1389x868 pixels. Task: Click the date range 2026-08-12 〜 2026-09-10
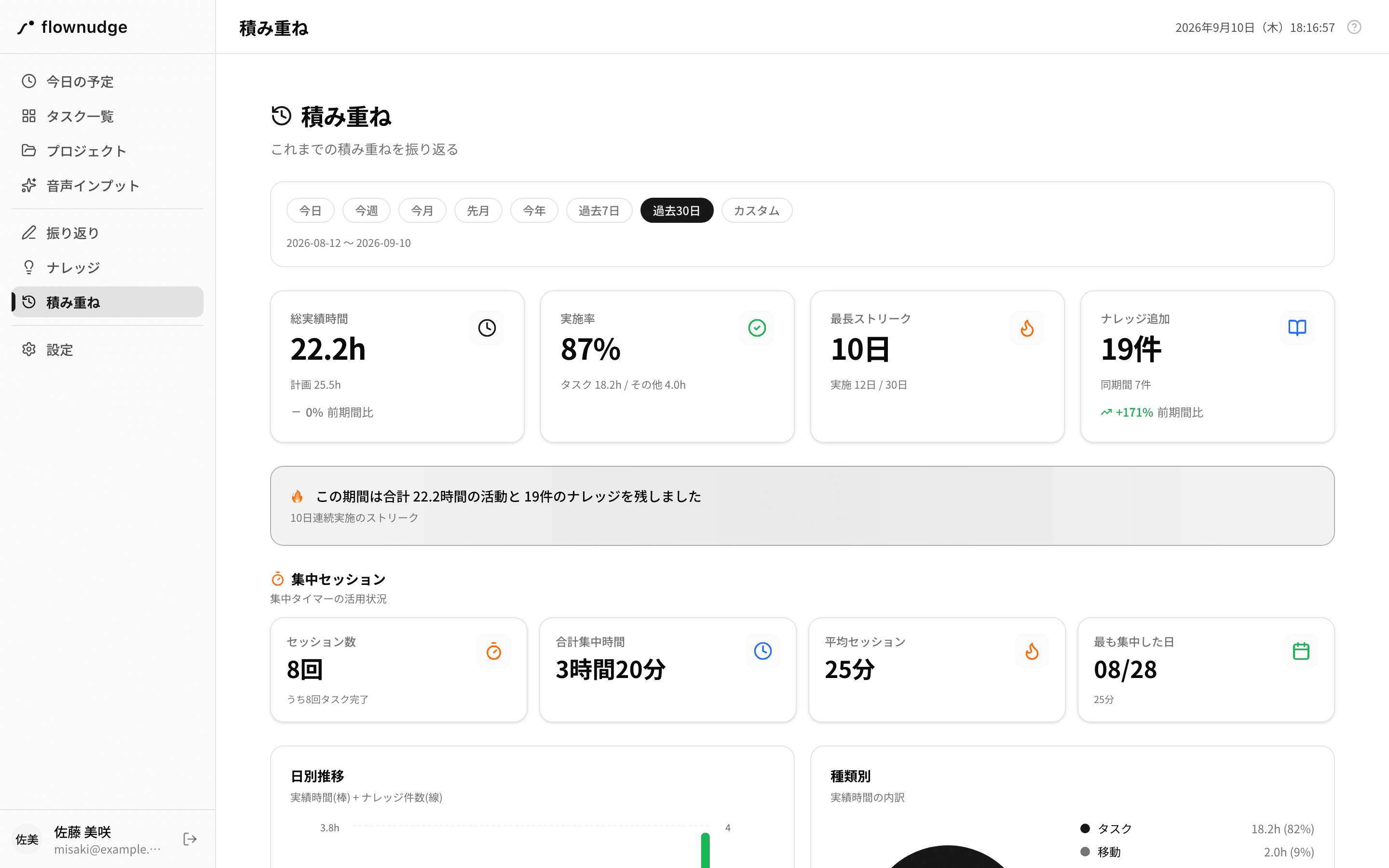point(348,243)
